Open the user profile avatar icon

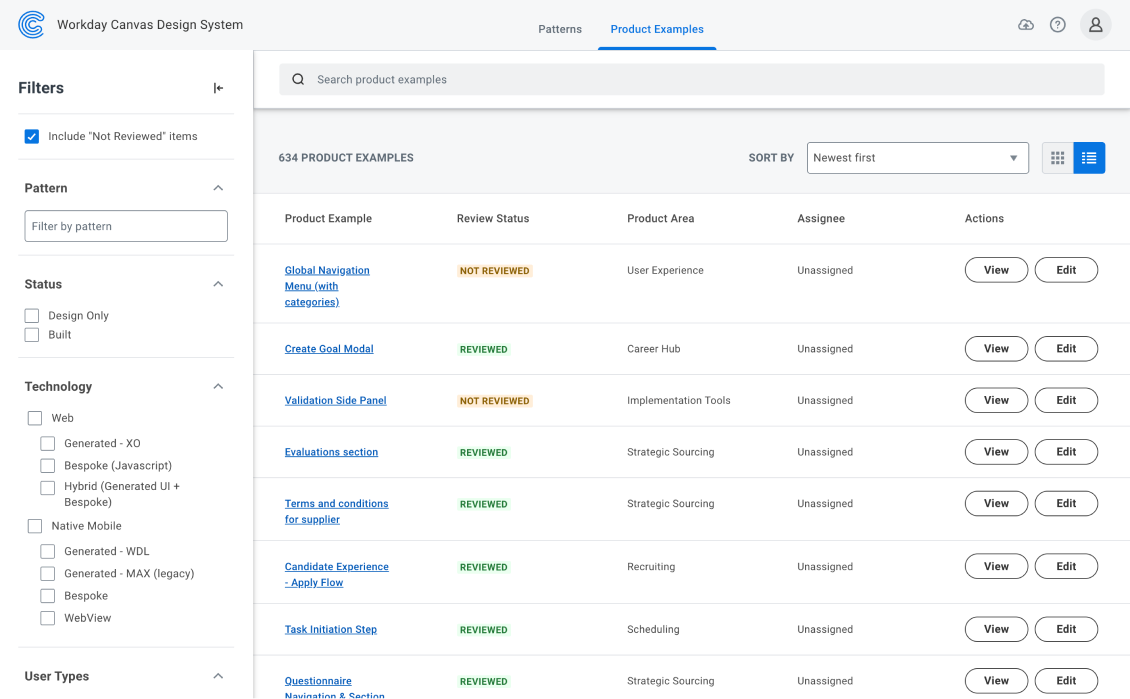[1095, 25]
